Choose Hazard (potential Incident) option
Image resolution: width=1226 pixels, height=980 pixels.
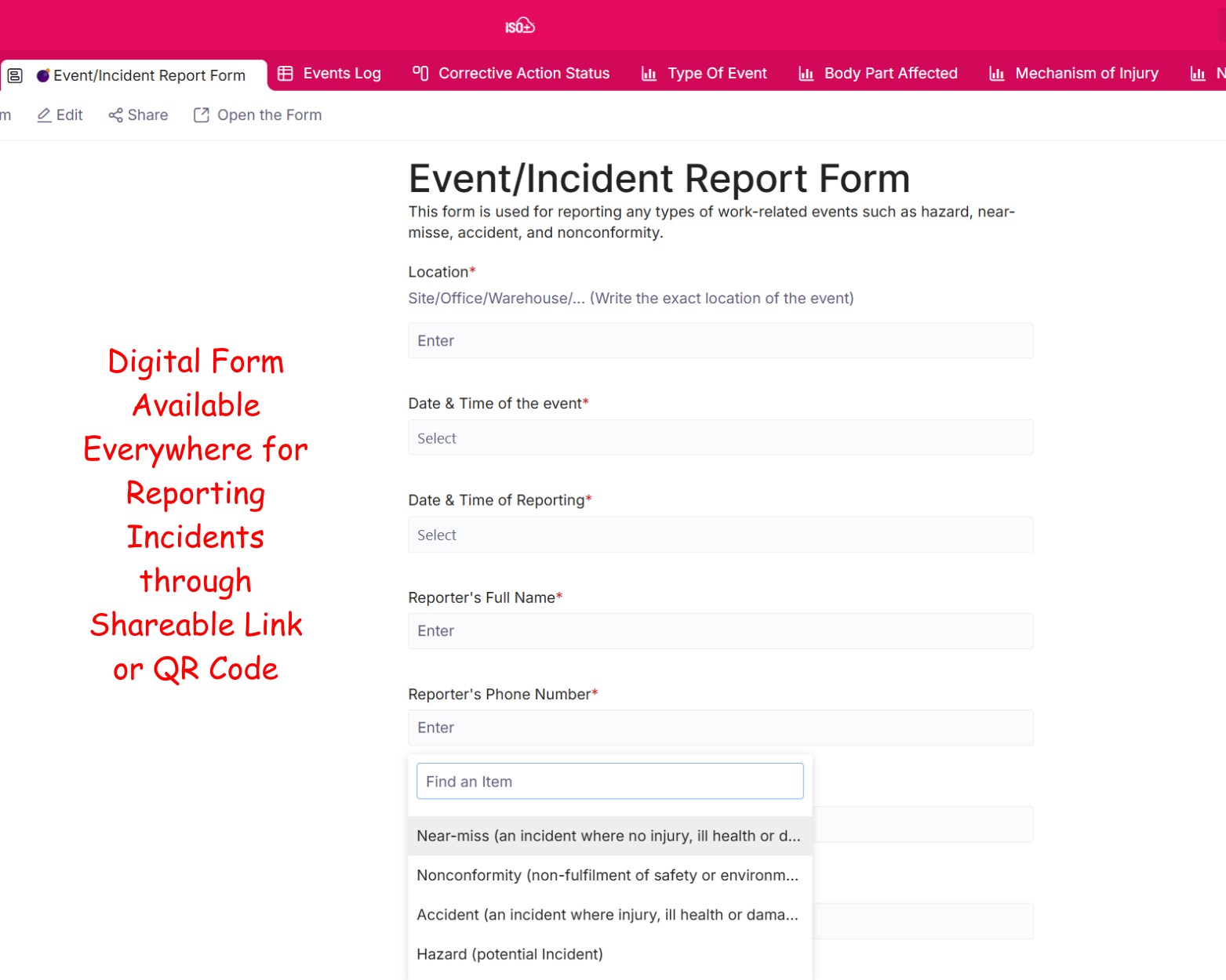click(x=510, y=954)
